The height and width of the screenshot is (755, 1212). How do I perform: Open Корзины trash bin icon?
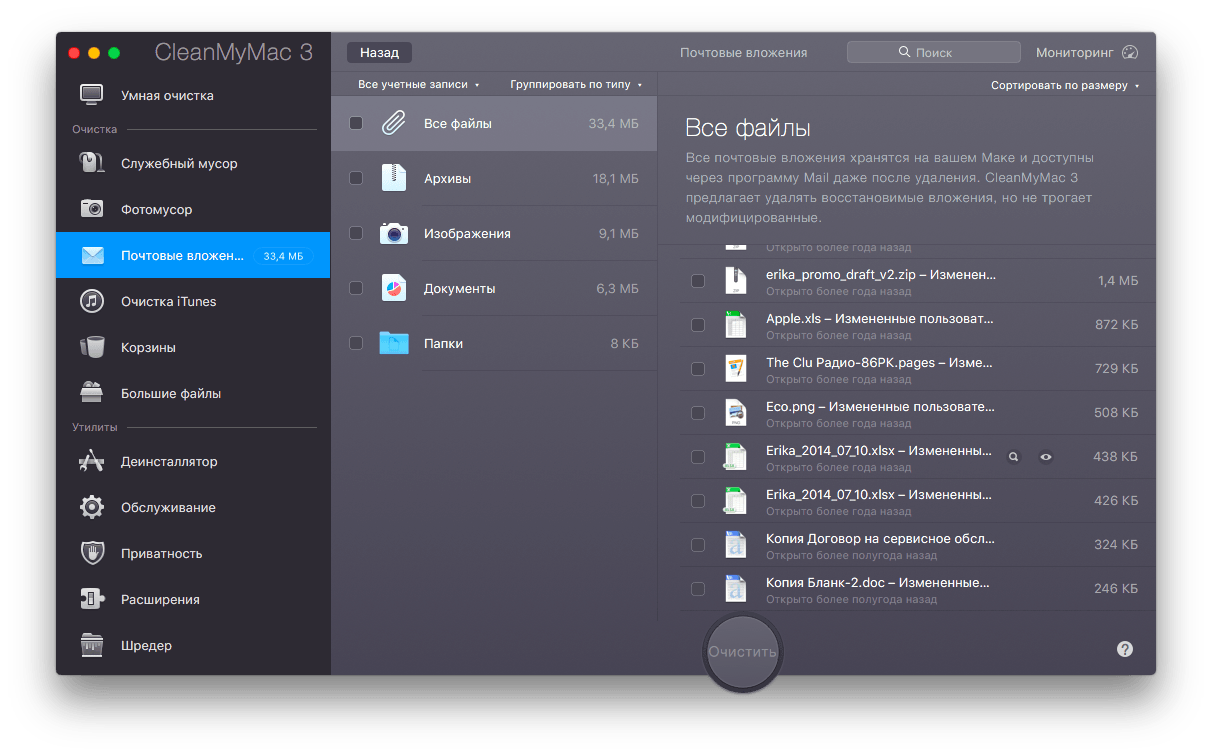pyautogui.click(x=92, y=347)
